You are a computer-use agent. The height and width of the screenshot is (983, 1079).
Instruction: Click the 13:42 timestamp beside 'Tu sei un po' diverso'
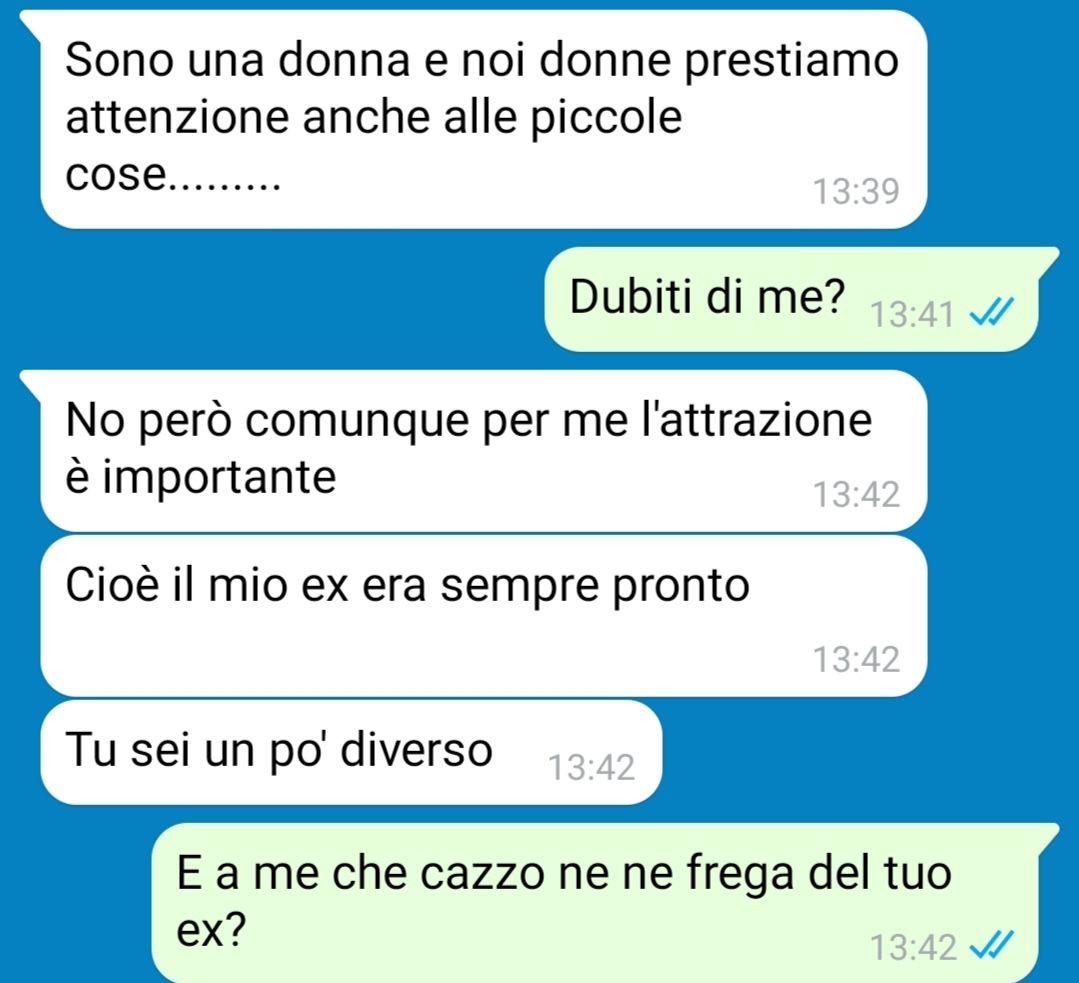[591, 767]
